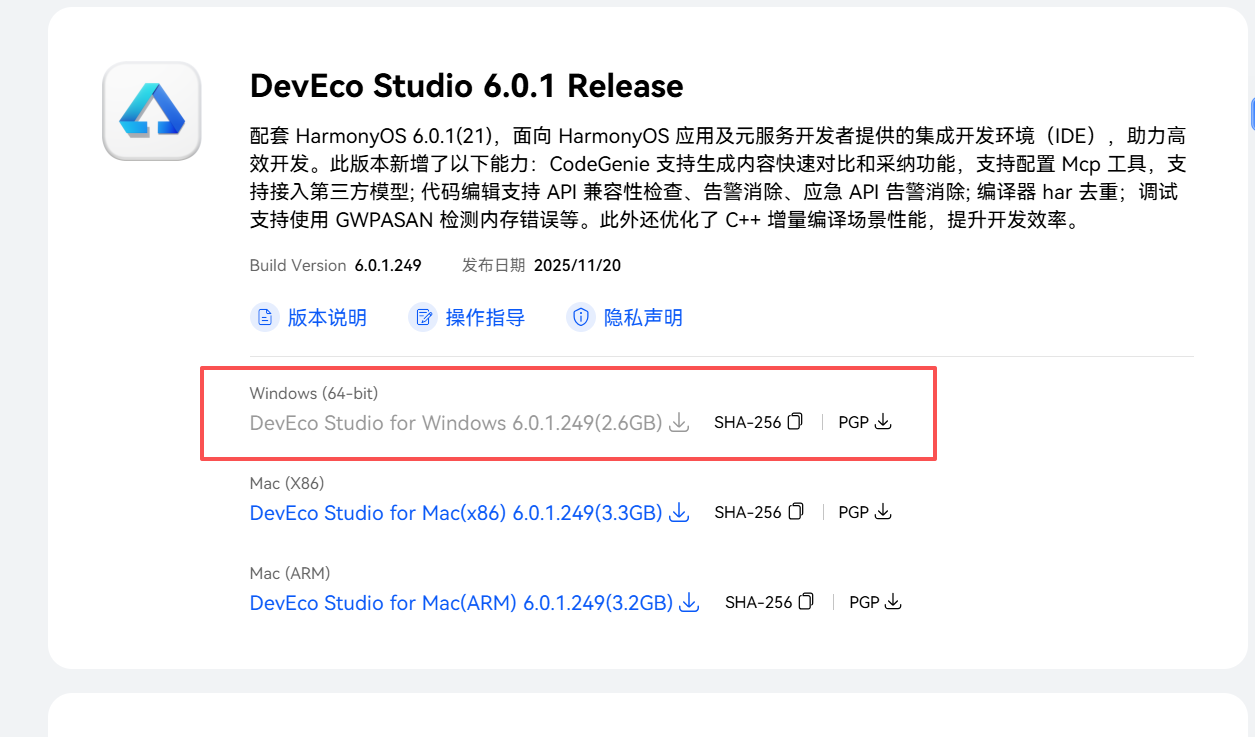Click PGP download icon in Mac(x86) row
Image resolution: width=1255 pixels, height=737 pixels.
(883, 512)
